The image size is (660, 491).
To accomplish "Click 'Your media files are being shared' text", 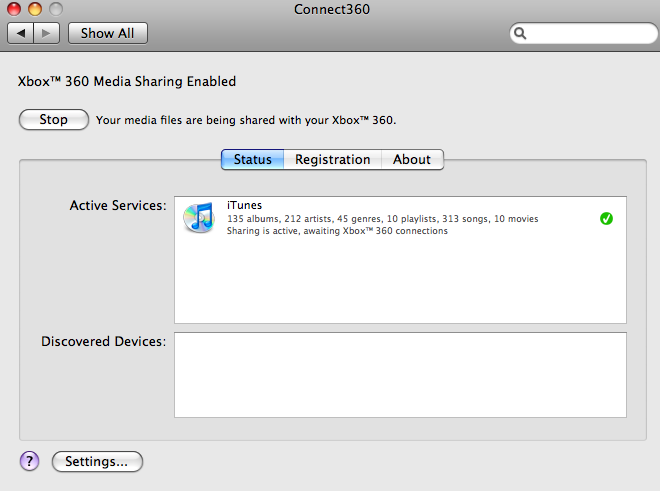I will (246, 120).
